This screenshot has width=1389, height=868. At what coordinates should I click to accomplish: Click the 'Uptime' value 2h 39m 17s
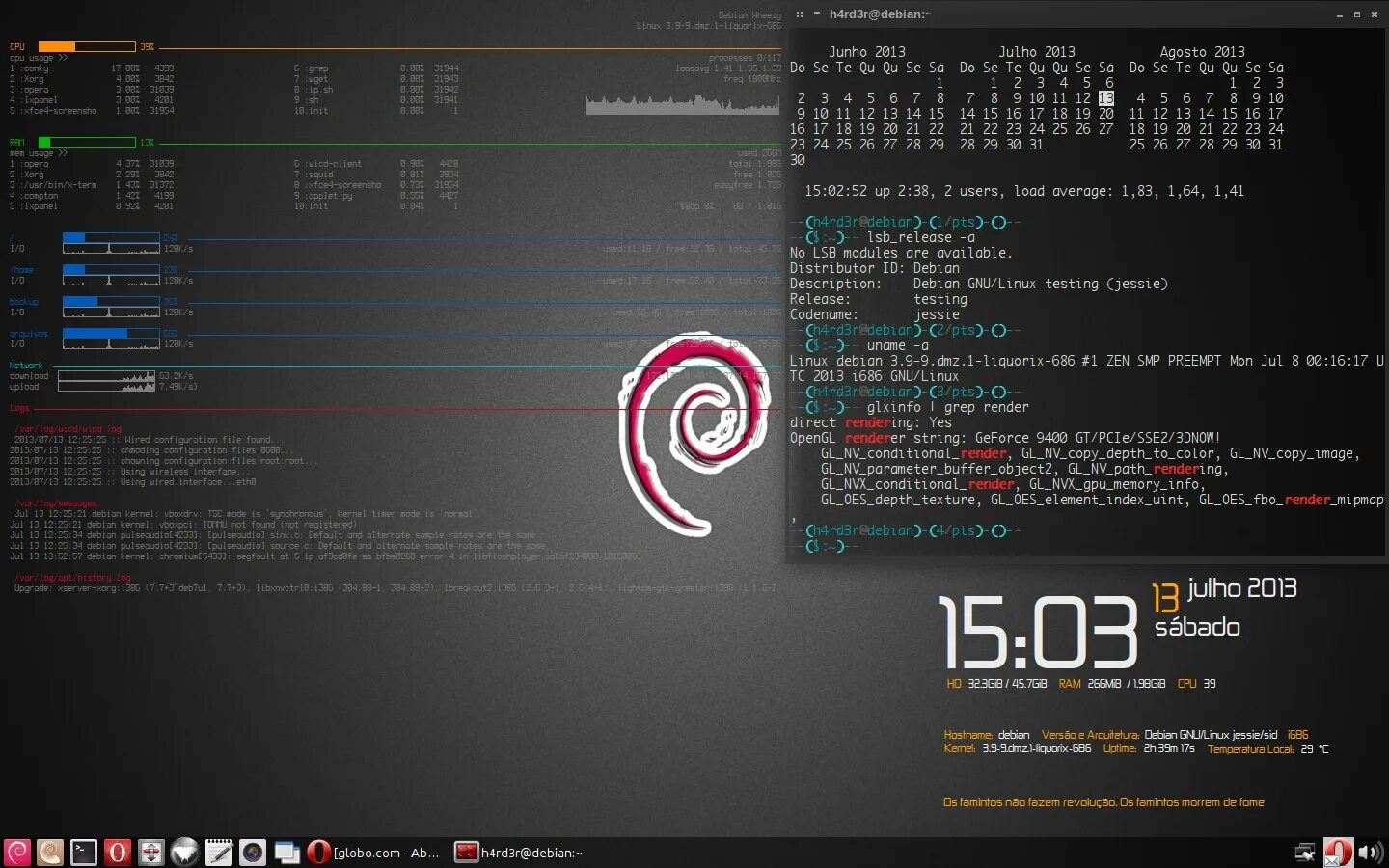tap(1169, 748)
